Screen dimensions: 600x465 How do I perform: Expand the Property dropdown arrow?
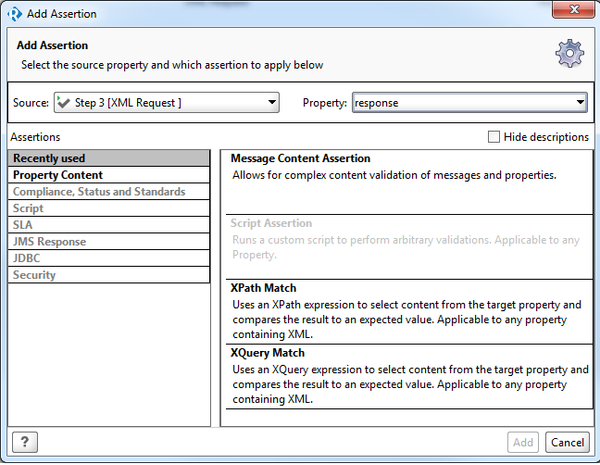click(x=580, y=103)
